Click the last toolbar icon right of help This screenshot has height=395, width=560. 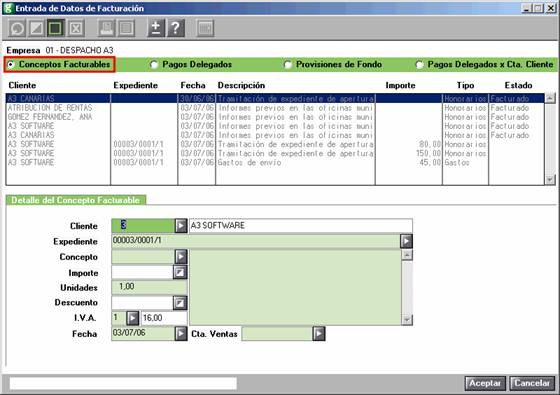[205, 28]
